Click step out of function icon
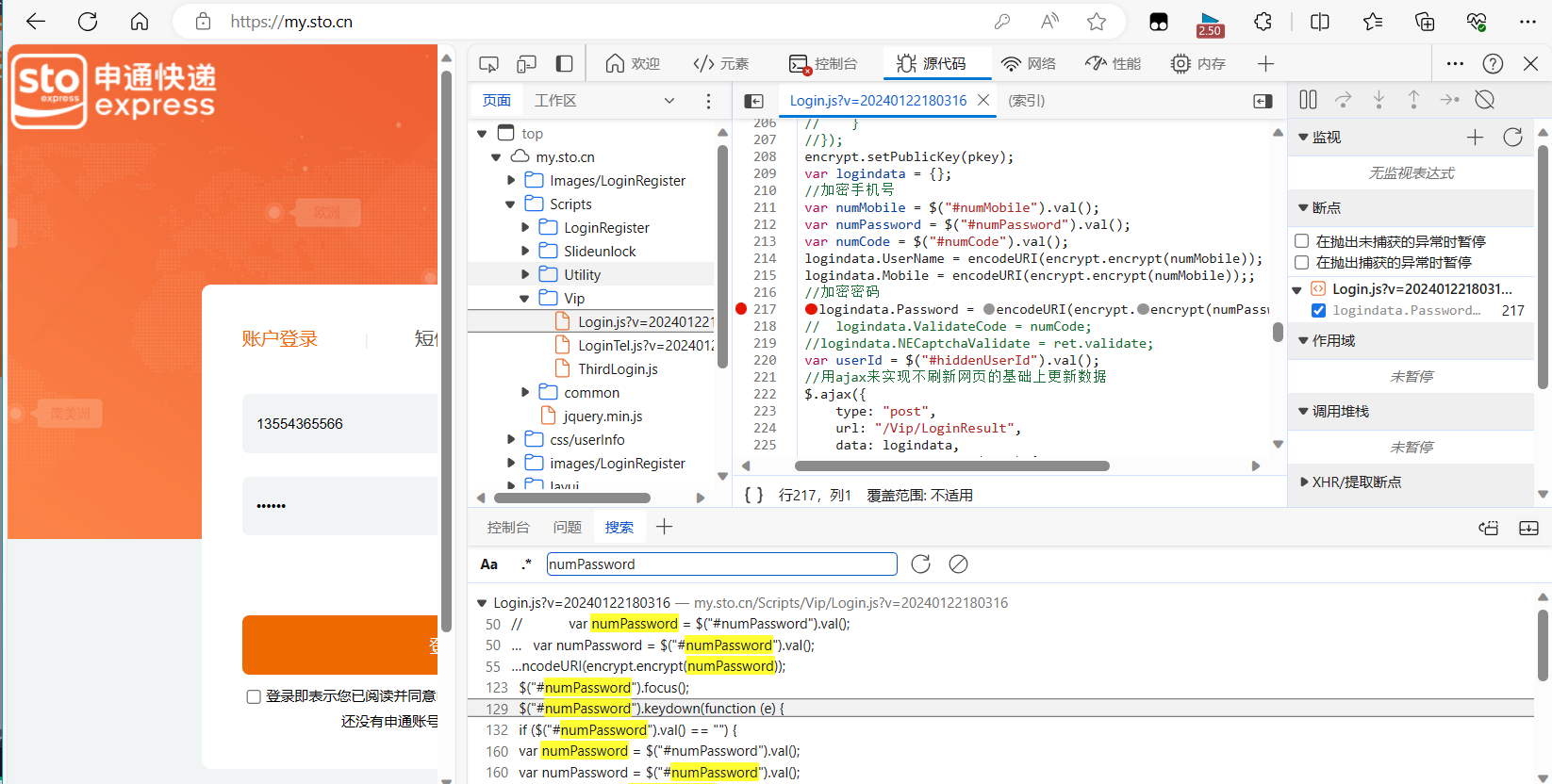The width and height of the screenshot is (1552, 784). (x=1413, y=100)
